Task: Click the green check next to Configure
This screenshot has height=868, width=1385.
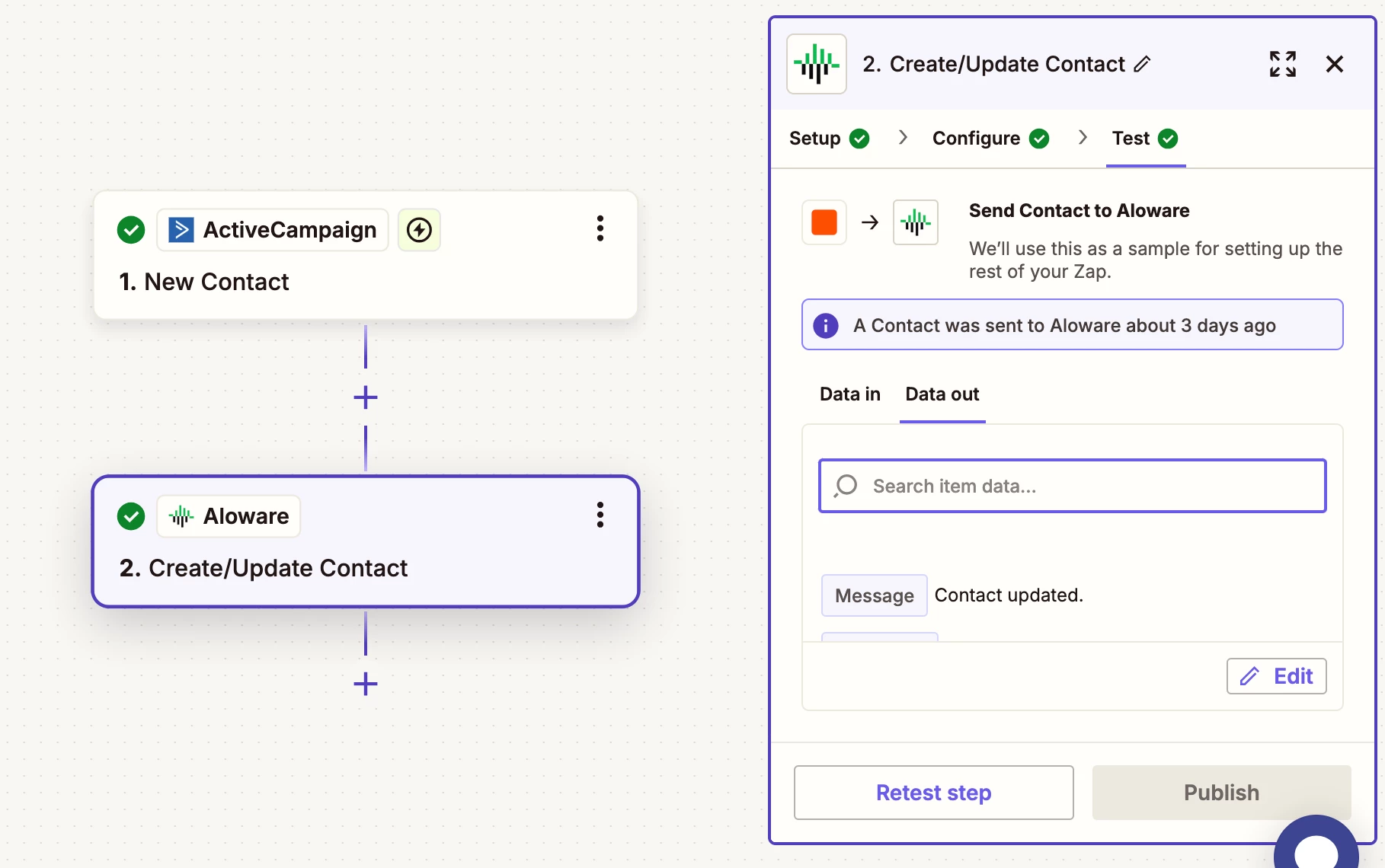Action: point(1039,139)
